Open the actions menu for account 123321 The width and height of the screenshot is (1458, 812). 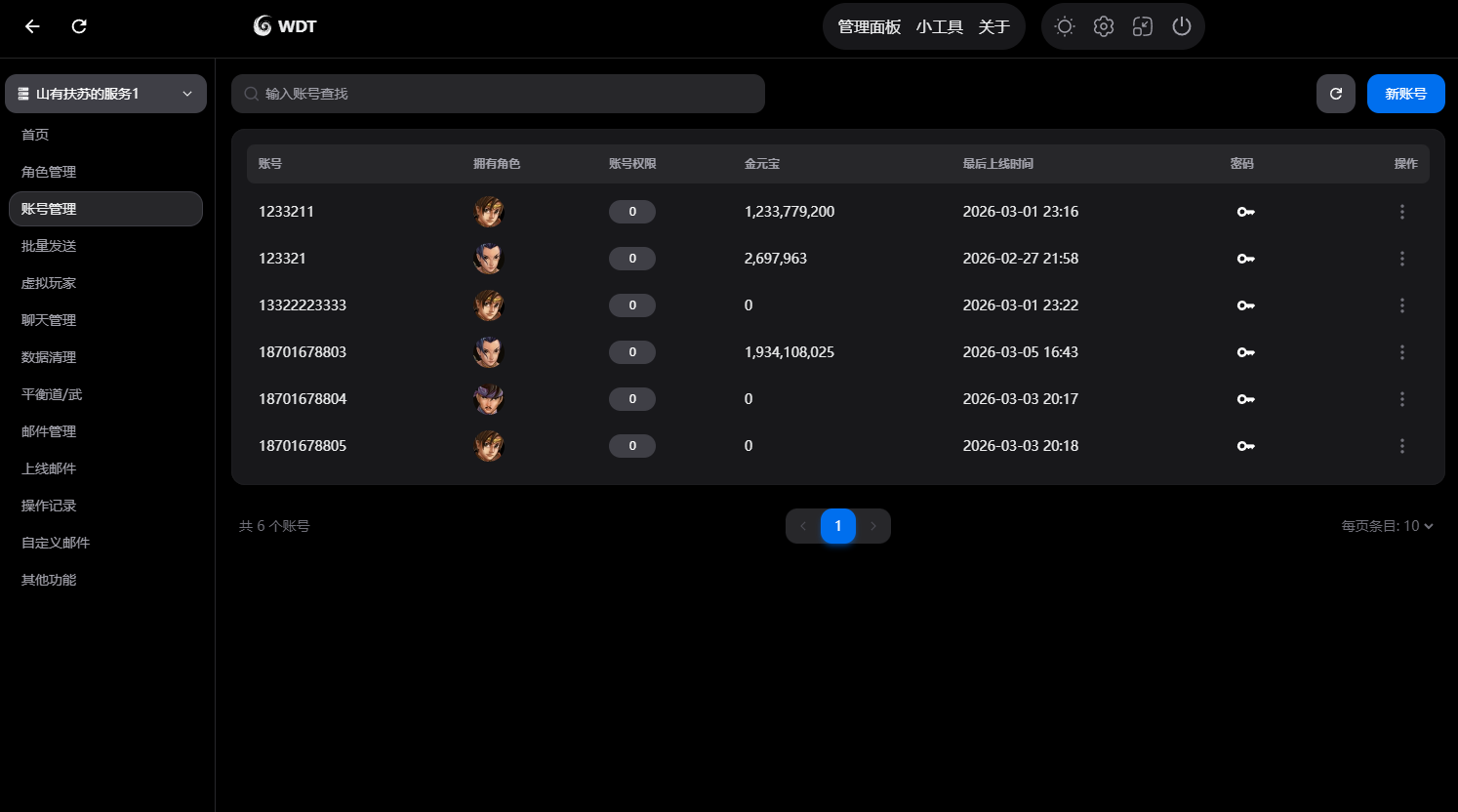(x=1402, y=259)
